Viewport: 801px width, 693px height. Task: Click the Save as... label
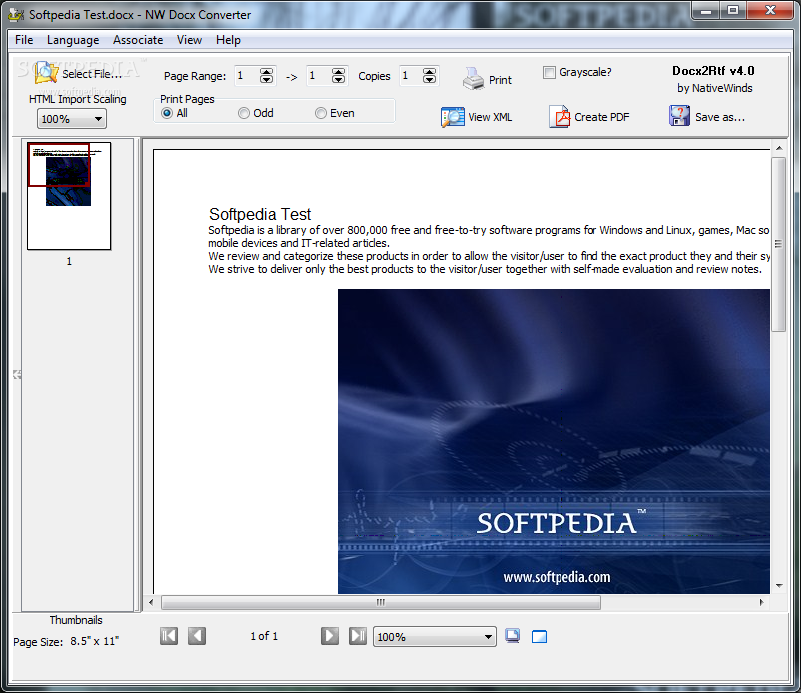click(720, 117)
